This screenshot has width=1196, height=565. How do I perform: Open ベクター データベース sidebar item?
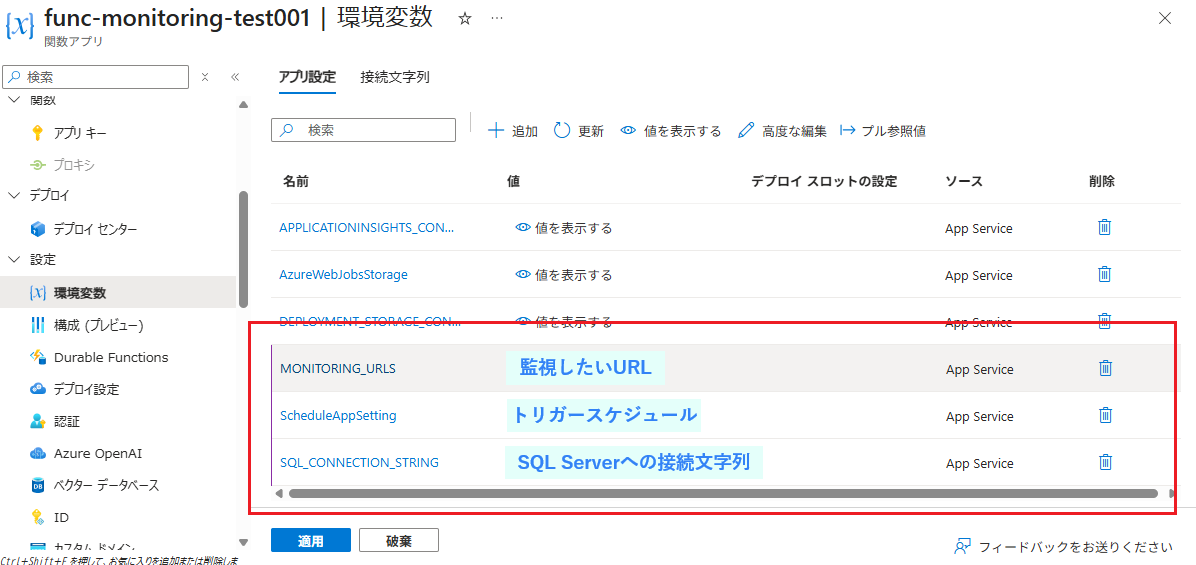(106, 485)
